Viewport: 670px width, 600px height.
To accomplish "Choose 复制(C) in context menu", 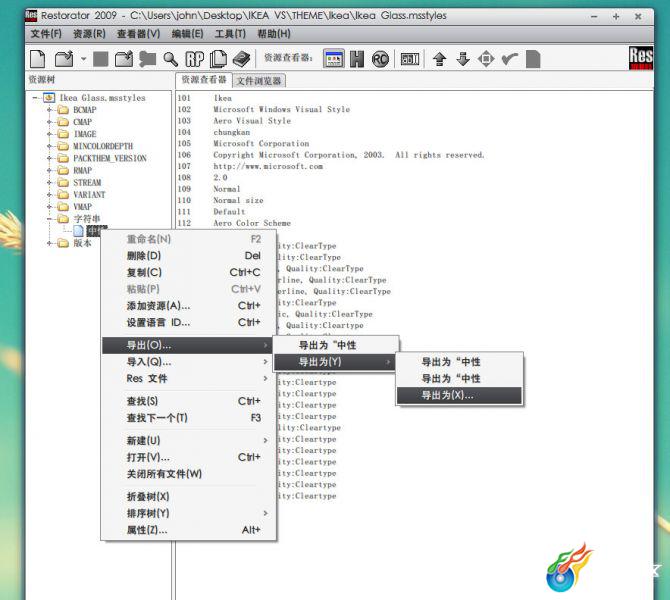I will (x=189, y=272).
